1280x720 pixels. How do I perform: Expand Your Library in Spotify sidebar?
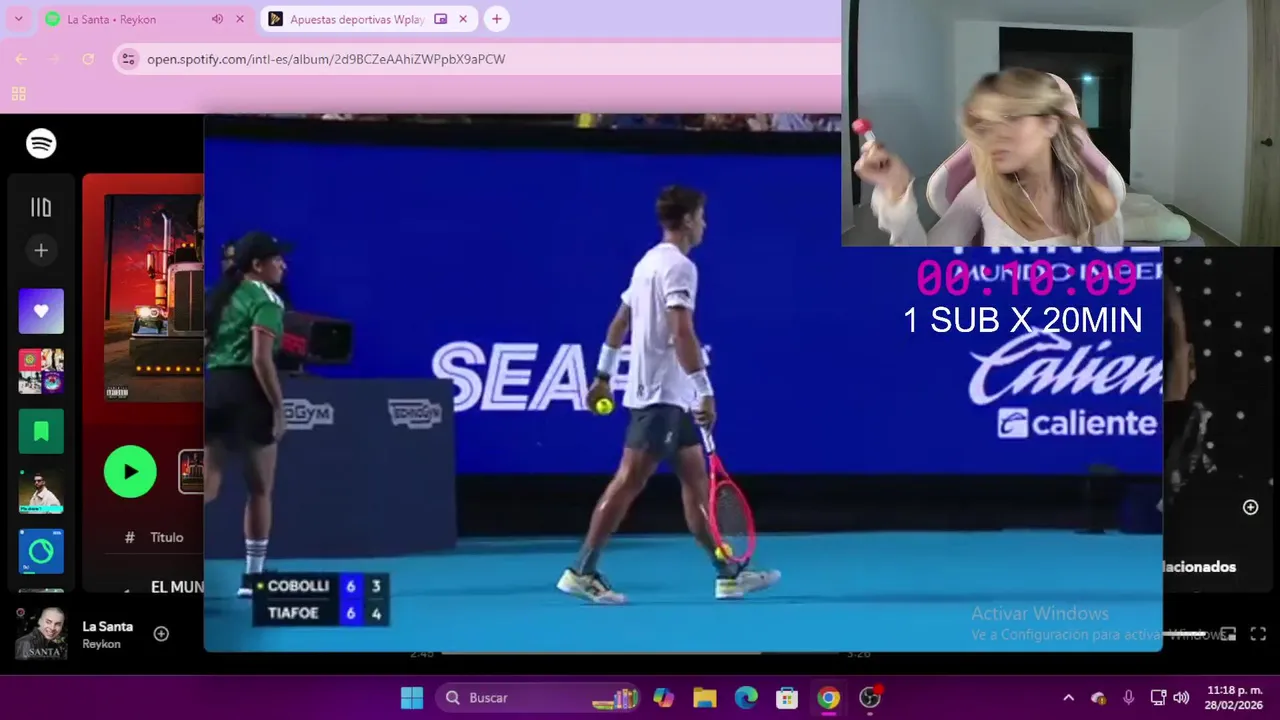click(x=41, y=207)
